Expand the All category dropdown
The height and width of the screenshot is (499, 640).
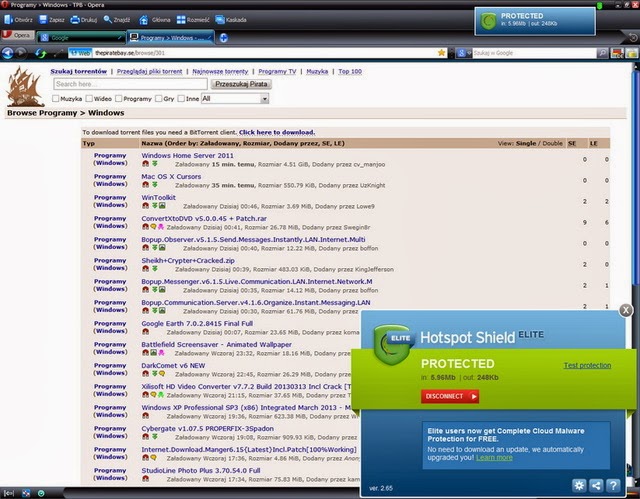(235, 98)
